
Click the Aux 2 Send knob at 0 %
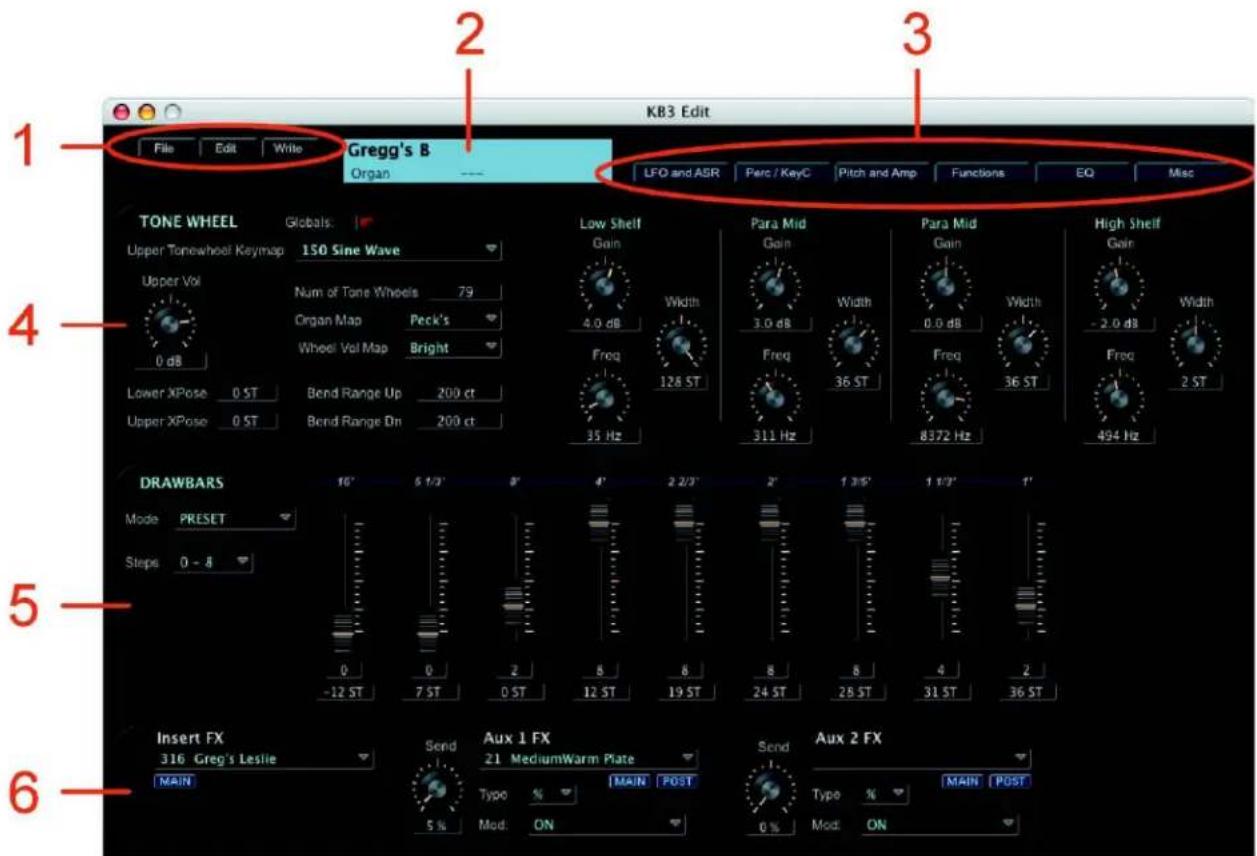(x=770, y=790)
